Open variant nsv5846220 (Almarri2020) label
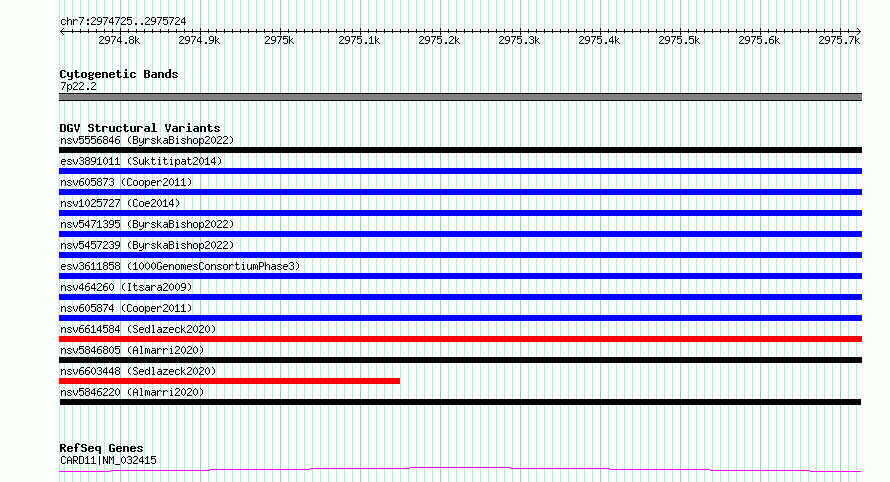The image size is (890, 482). pos(132,392)
